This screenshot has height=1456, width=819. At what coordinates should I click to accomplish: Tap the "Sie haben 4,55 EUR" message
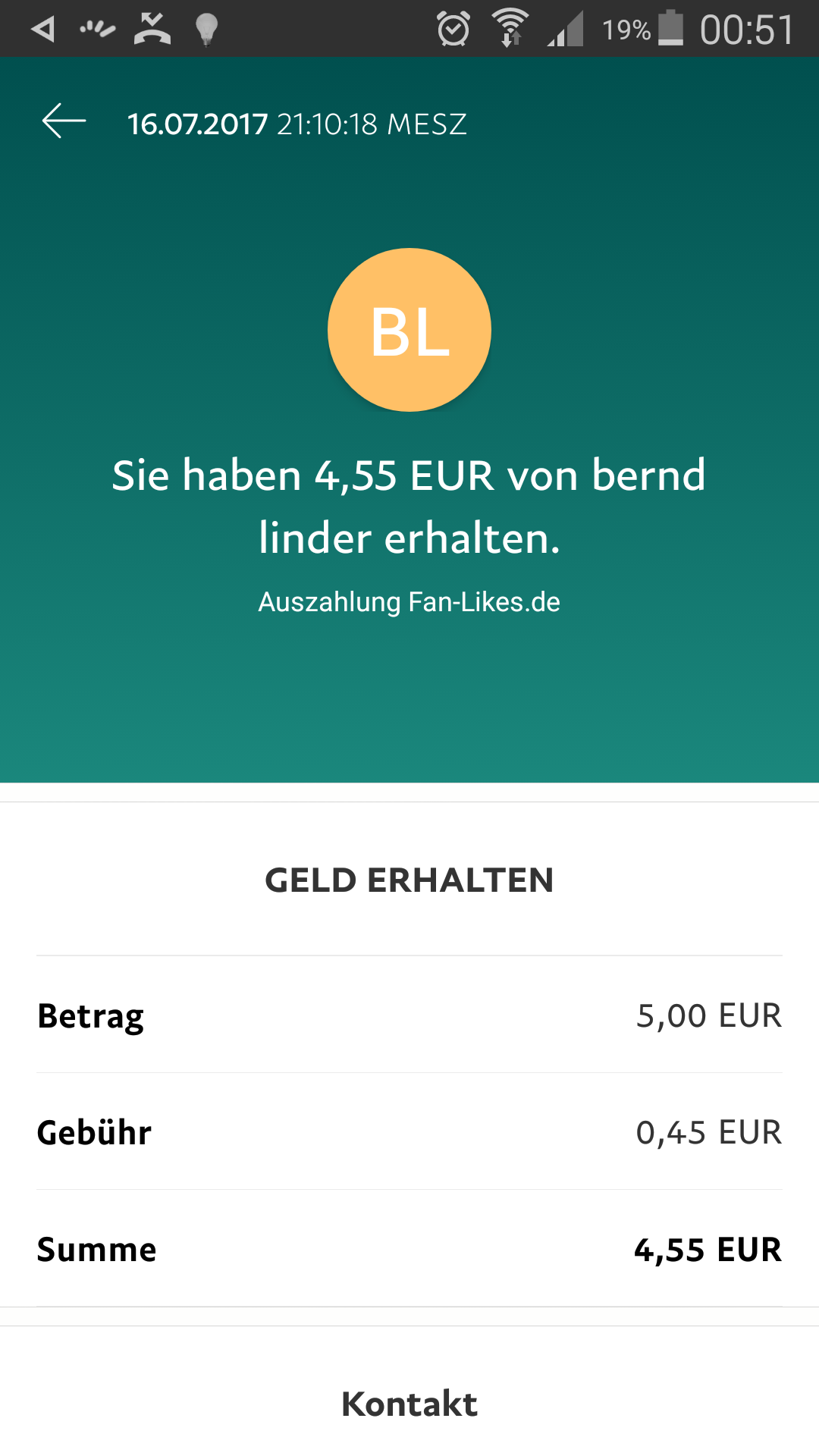[409, 506]
